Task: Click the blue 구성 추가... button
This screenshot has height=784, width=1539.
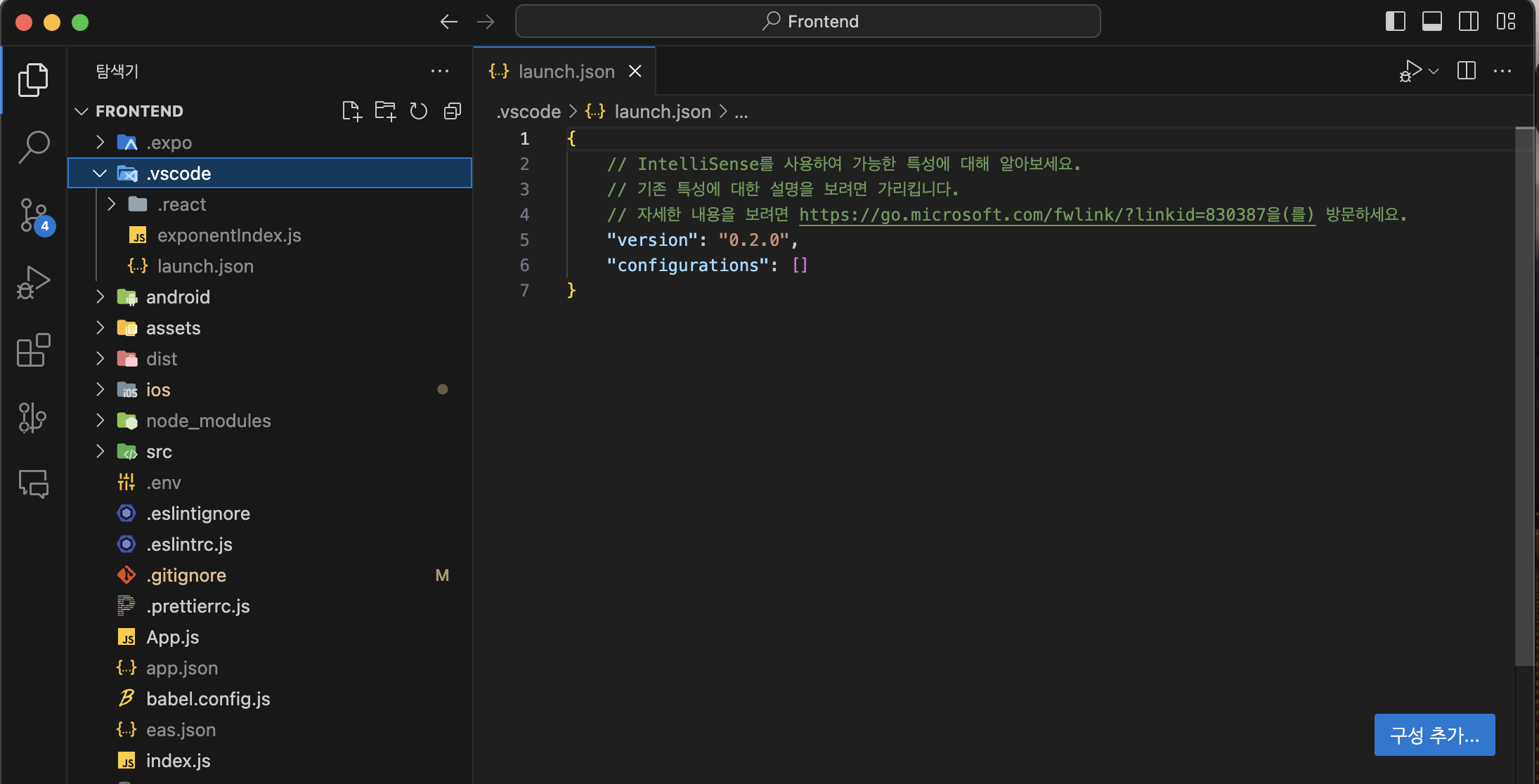Action: [1434, 735]
